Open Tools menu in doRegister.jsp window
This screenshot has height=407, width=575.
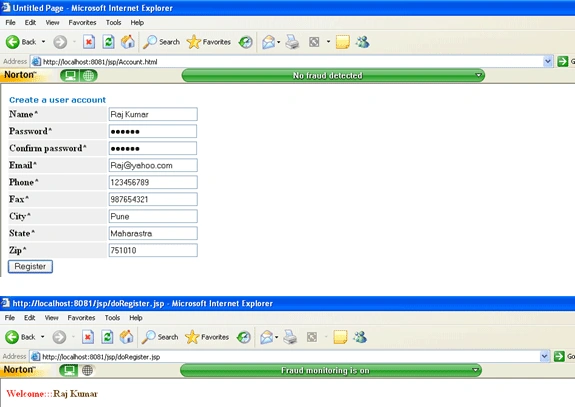(112, 318)
